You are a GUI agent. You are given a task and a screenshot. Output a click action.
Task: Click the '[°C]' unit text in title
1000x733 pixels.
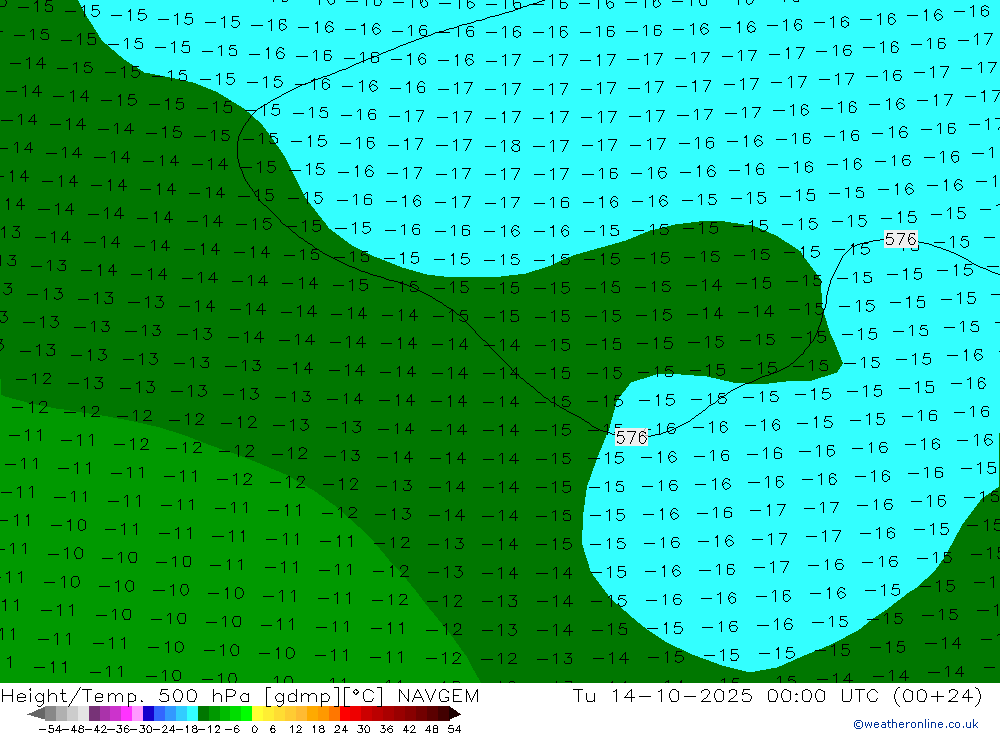(x=364, y=695)
